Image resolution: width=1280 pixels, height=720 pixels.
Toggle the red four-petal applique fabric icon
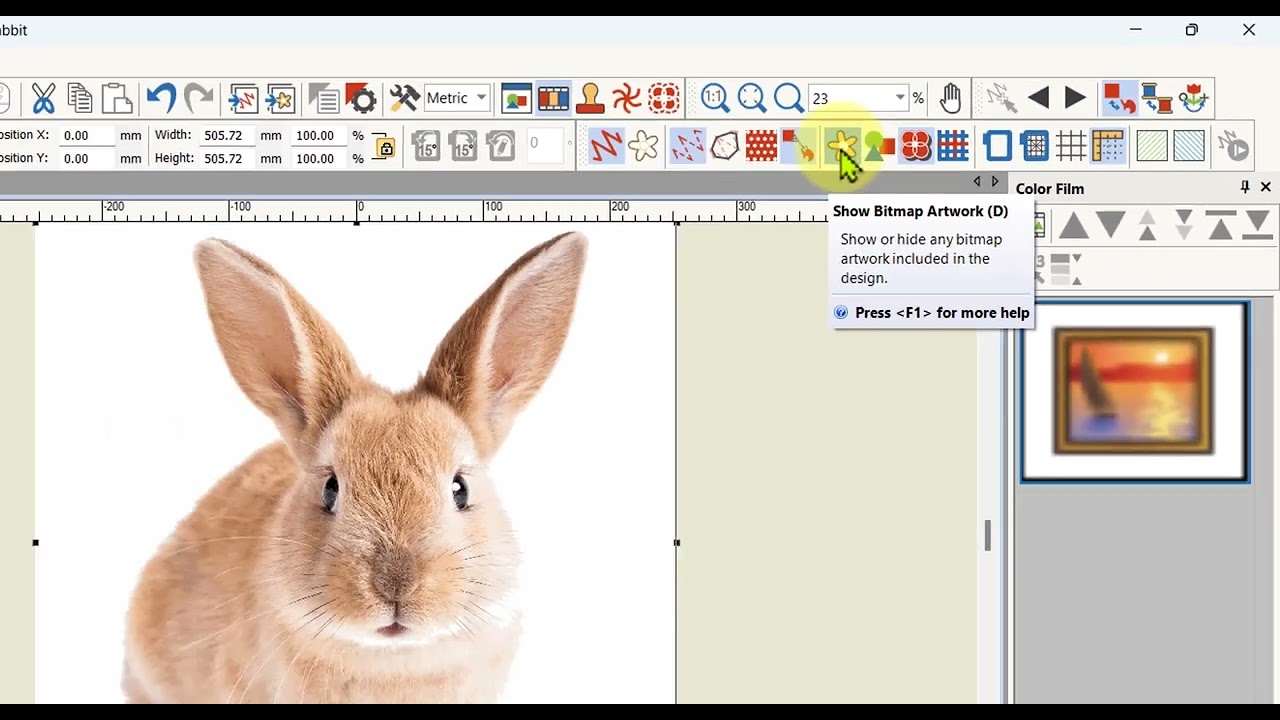coord(915,146)
